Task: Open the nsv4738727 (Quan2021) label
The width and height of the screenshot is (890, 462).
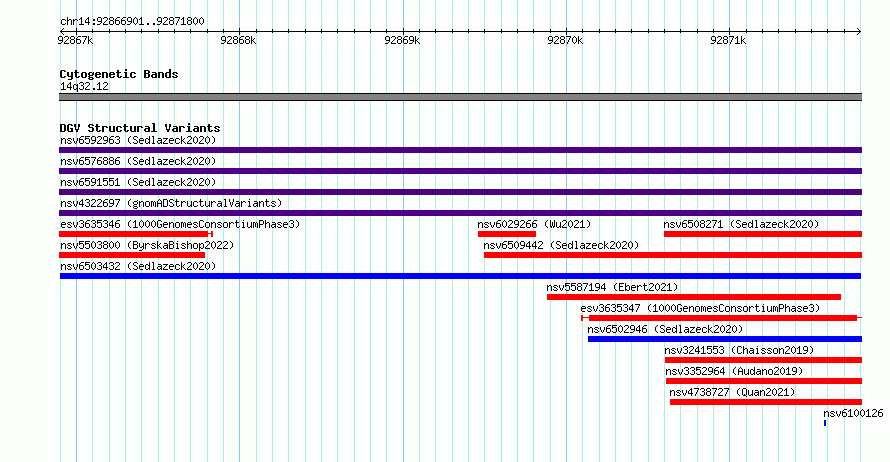Action: click(x=732, y=392)
